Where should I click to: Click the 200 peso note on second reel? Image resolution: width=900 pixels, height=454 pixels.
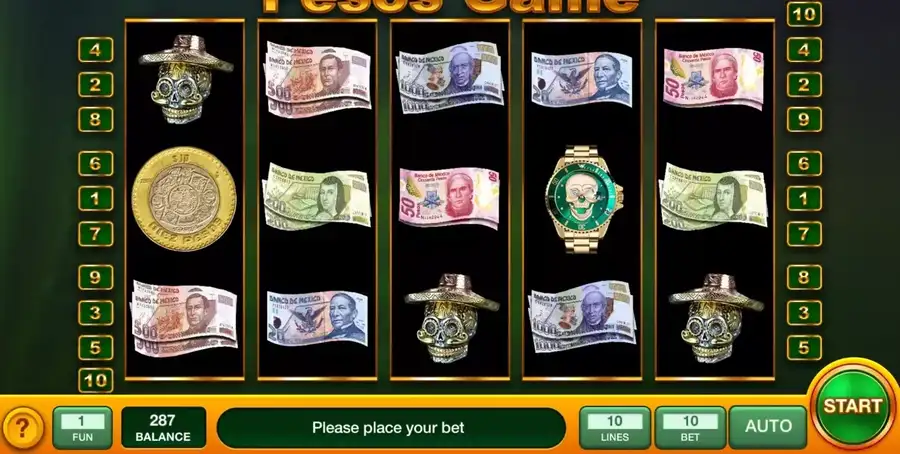316,197
